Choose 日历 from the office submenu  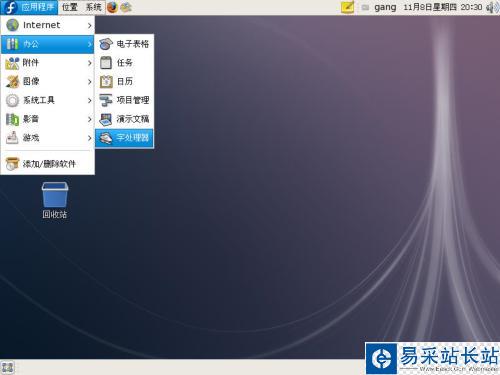(x=124, y=81)
